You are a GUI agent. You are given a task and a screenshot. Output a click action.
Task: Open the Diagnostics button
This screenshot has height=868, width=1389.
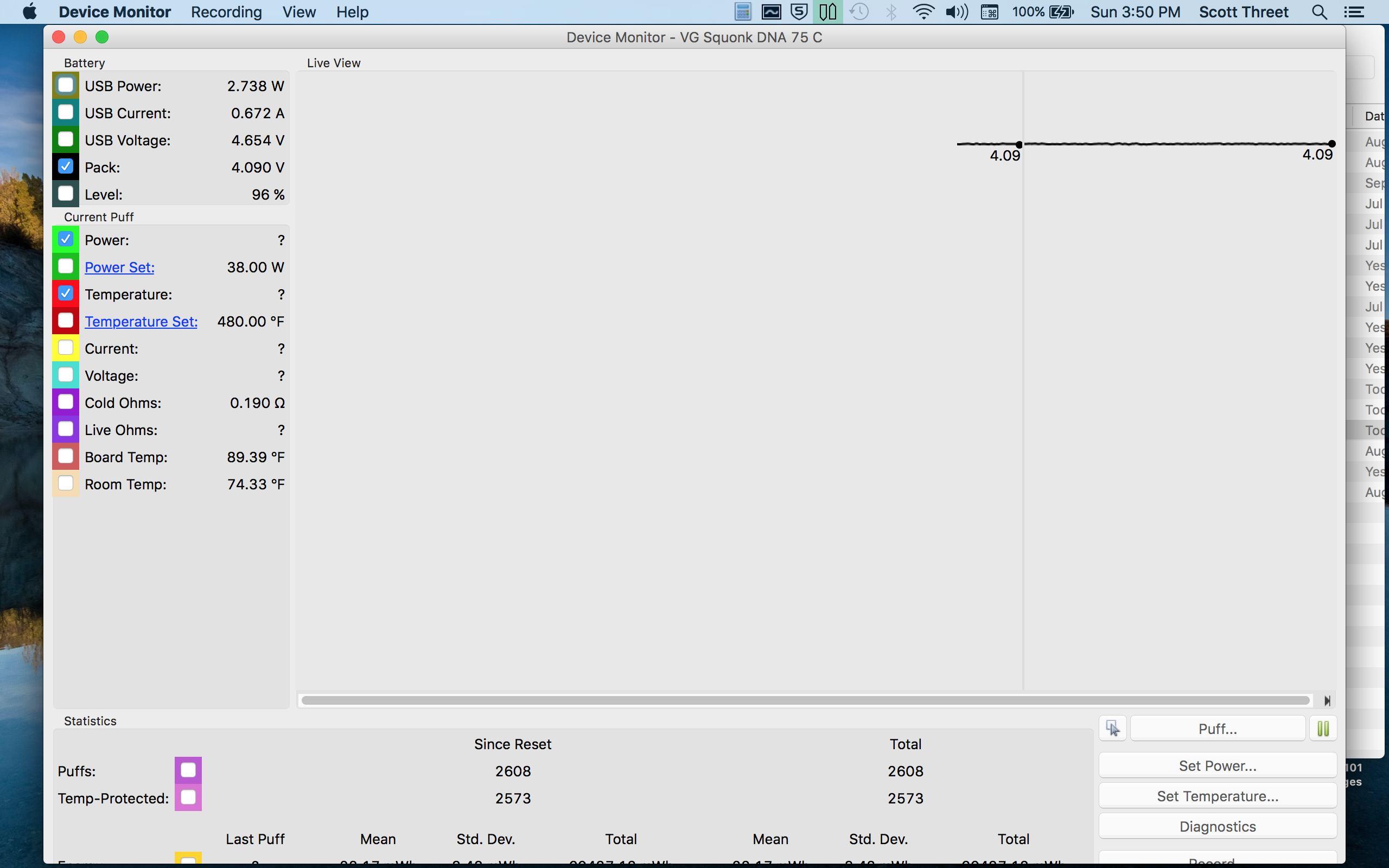tap(1218, 827)
